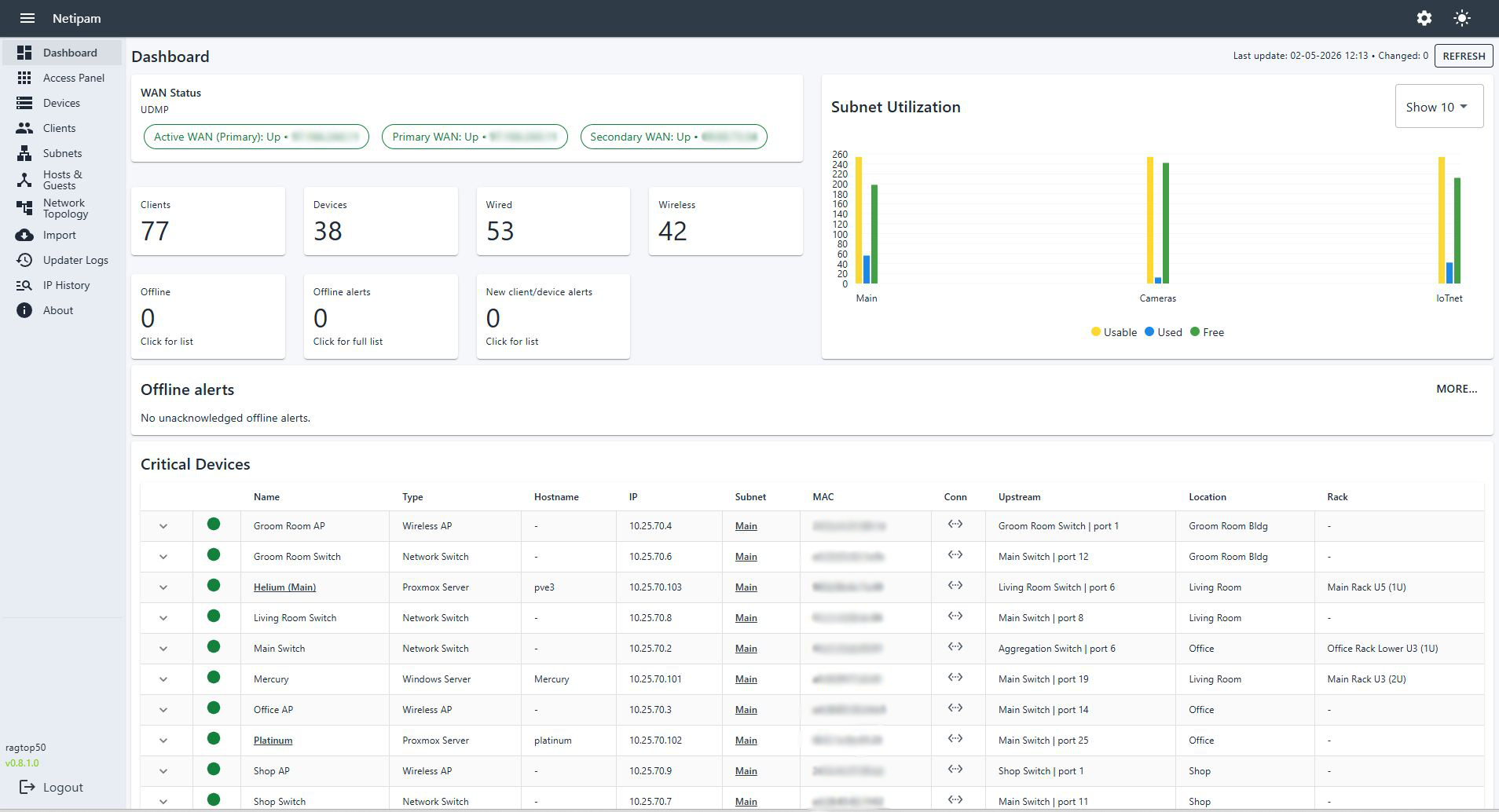This screenshot has height=812, width=1499.
Task: Toggle the Free series in chart legend
Action: click(1207, 332)
